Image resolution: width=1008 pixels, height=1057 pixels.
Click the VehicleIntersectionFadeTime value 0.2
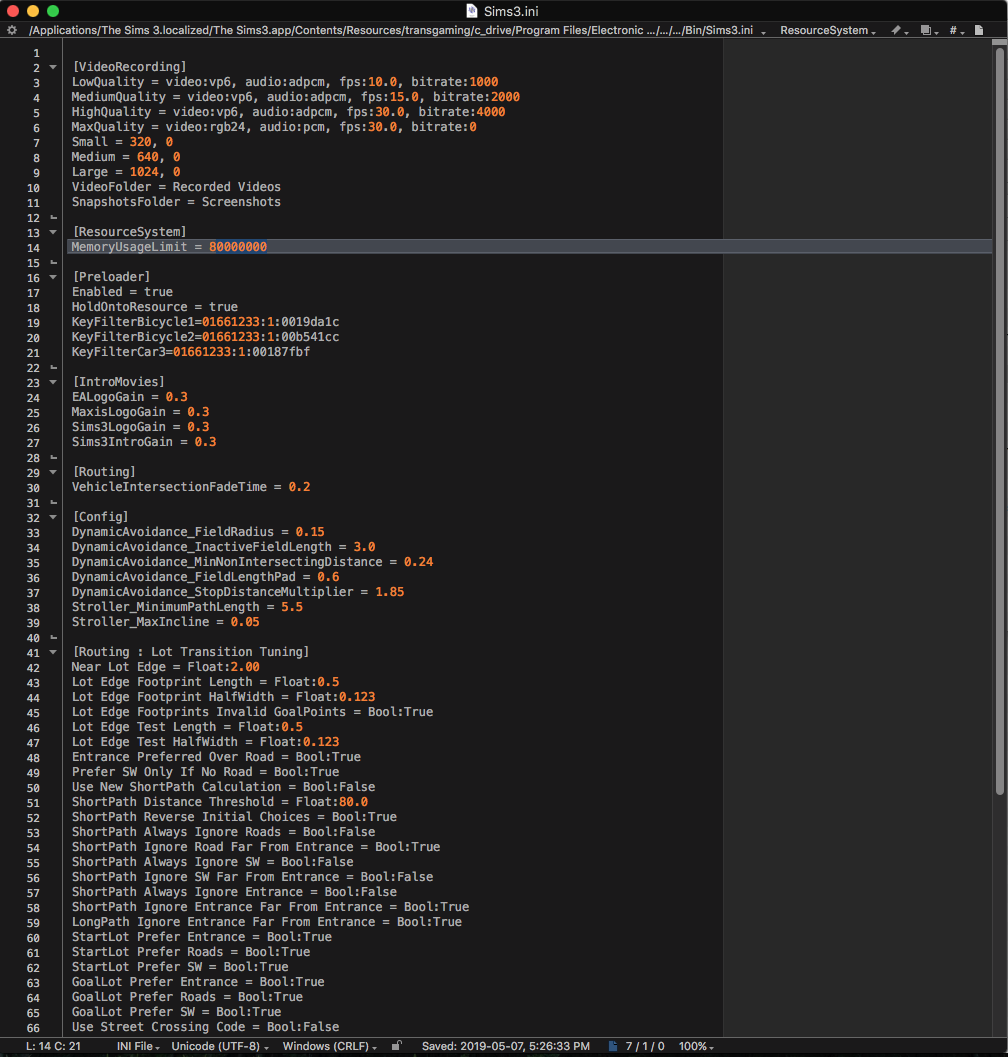click(x=299, y=487)
